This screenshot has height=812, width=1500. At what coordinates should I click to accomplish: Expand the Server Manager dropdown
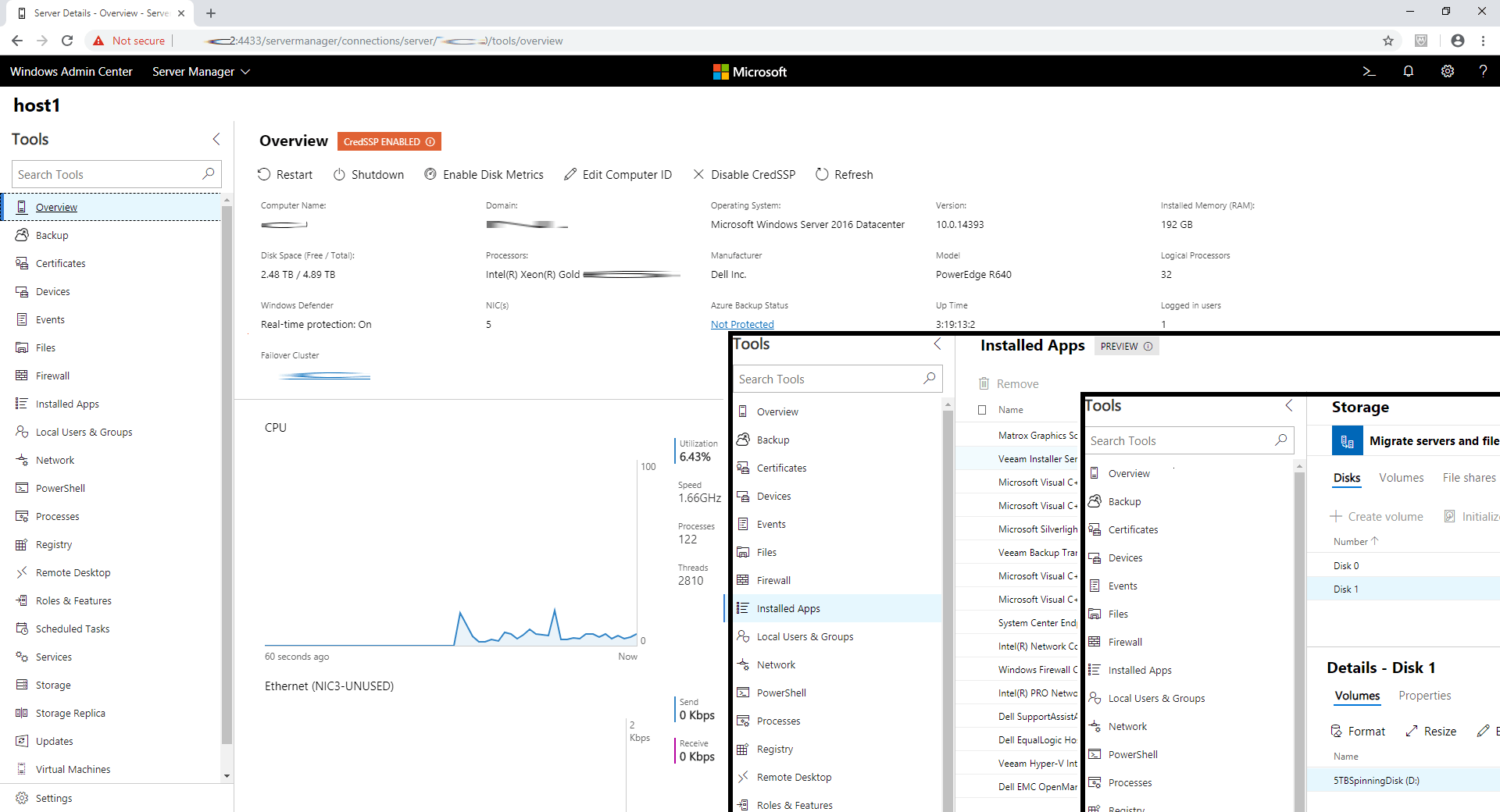click(x=201, y=72)
